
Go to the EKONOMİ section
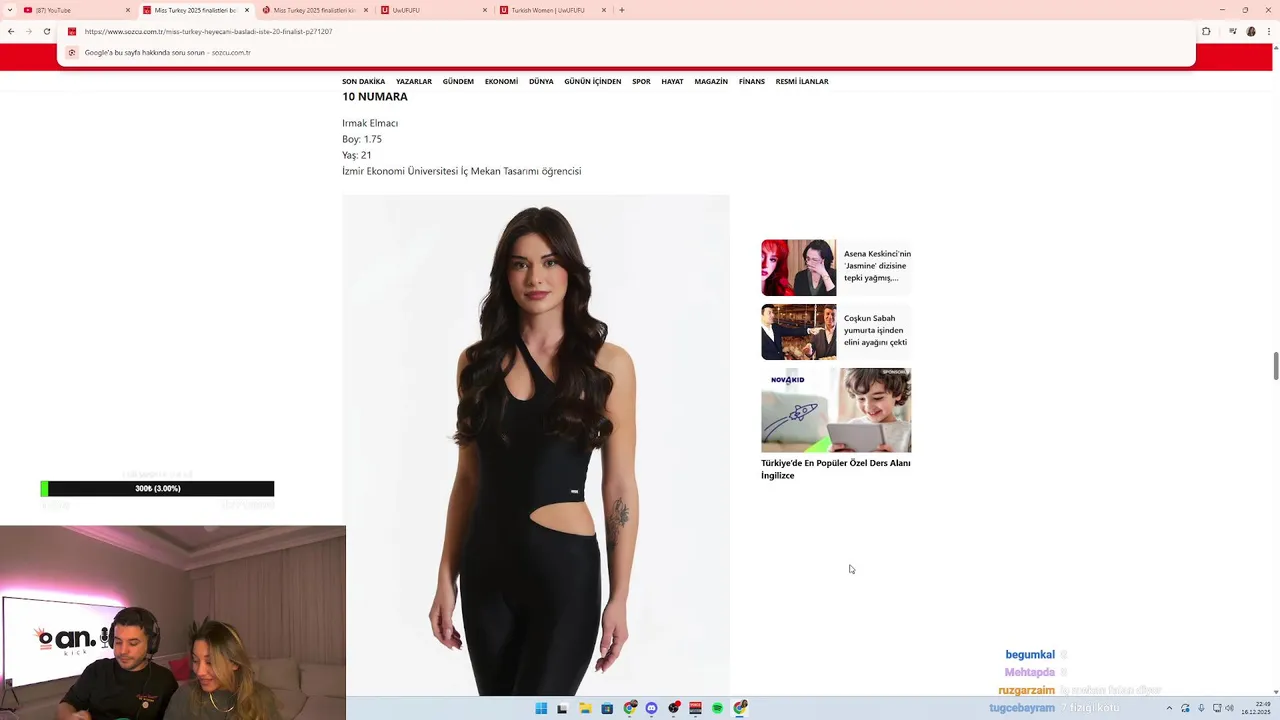point(501,81)
